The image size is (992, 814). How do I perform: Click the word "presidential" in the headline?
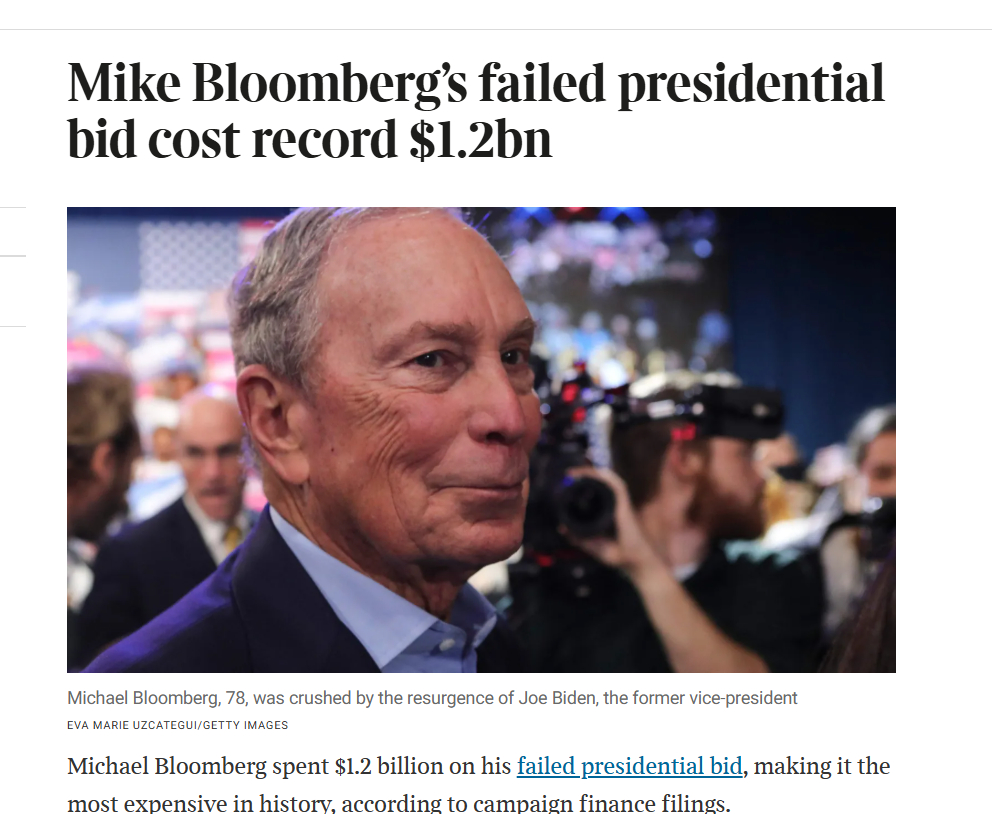[751, 83]
